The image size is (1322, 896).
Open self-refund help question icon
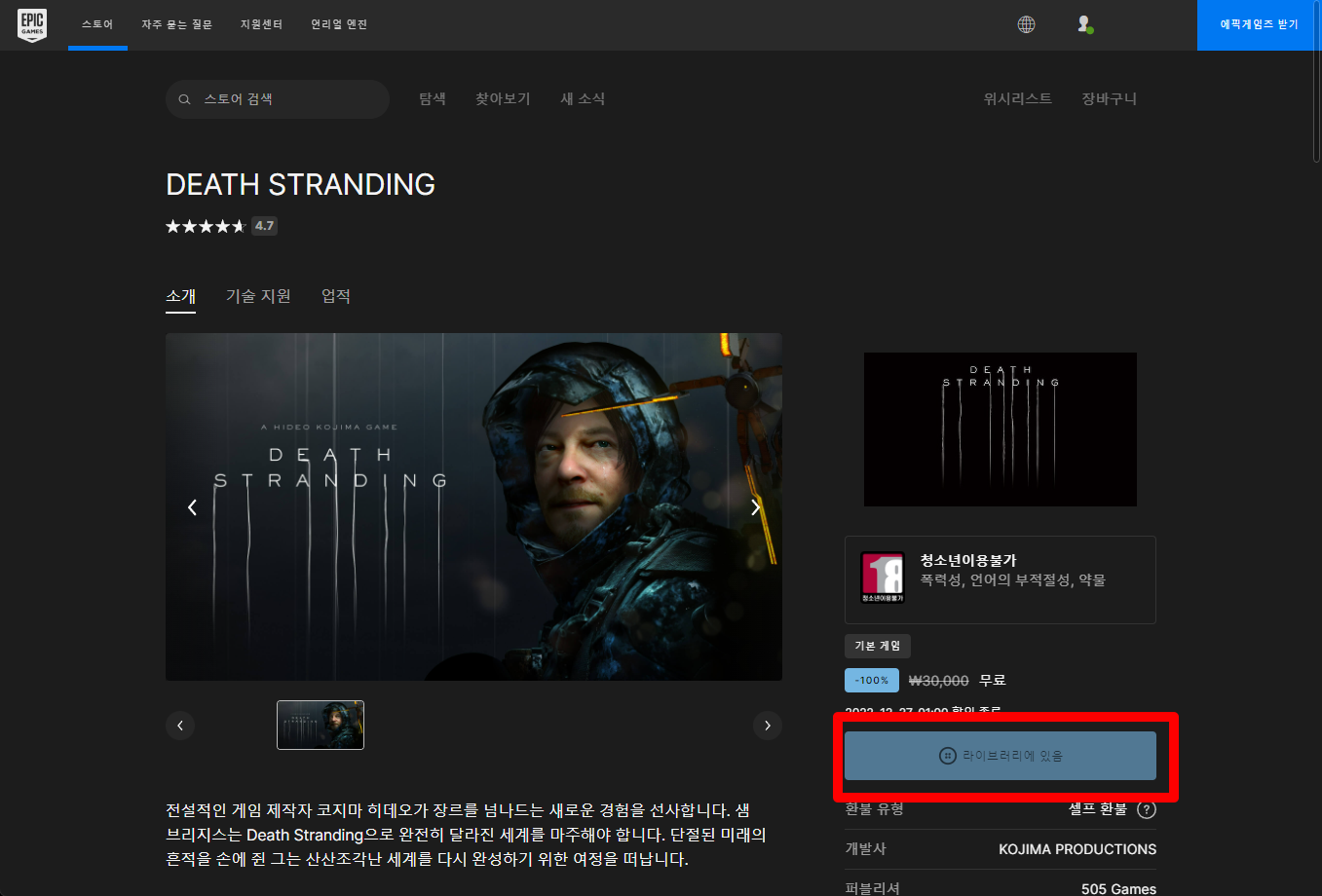(1147, 809)
